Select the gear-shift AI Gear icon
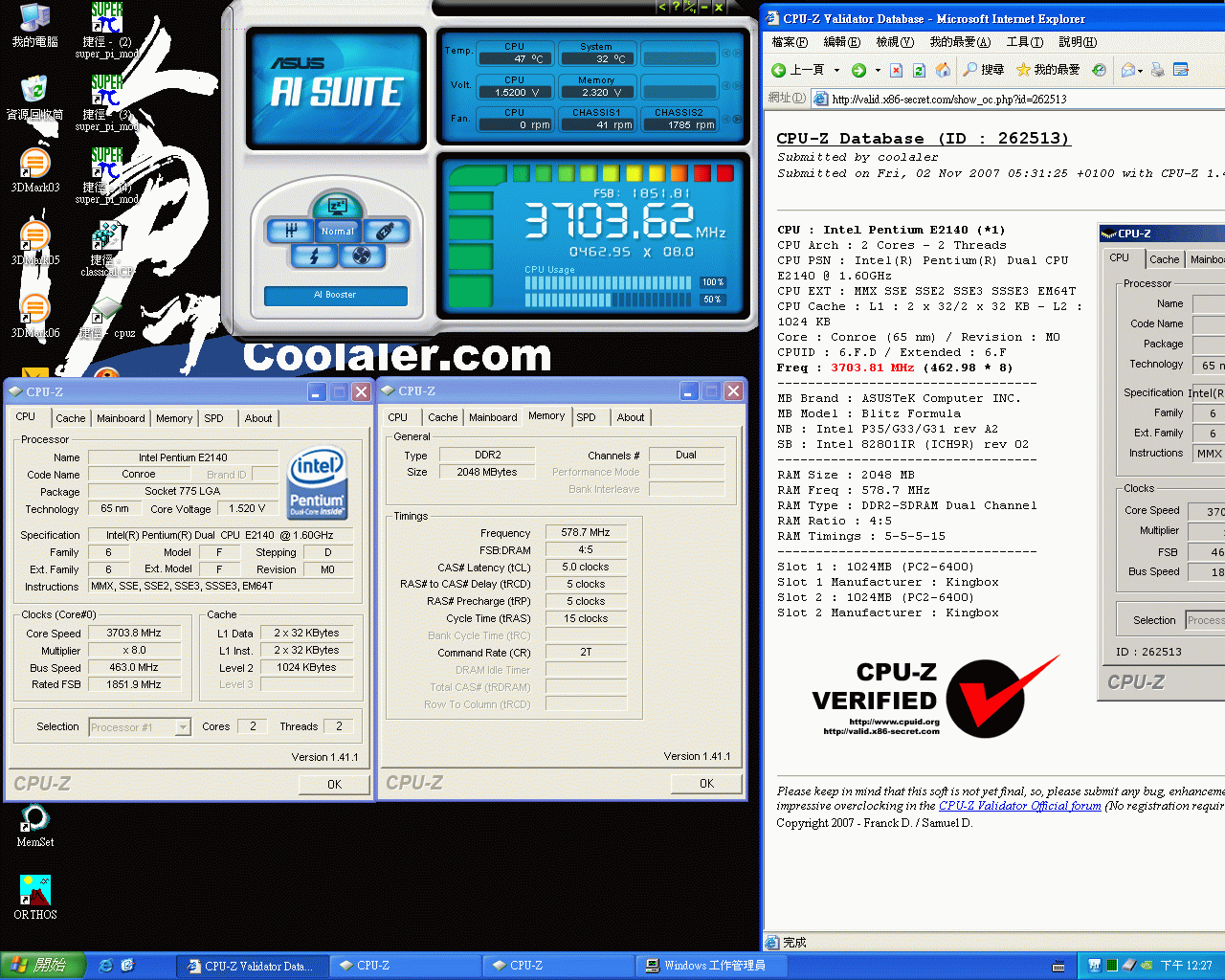 pyautogui.click(x=289, y=231)
